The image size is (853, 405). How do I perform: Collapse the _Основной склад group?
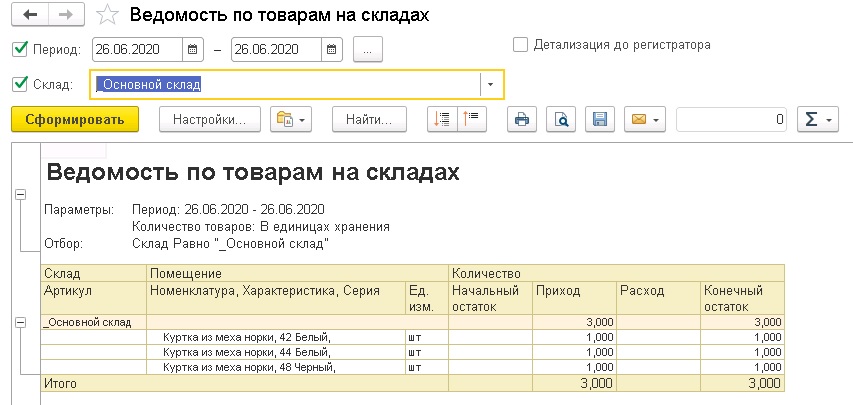[x=20, y=322]
